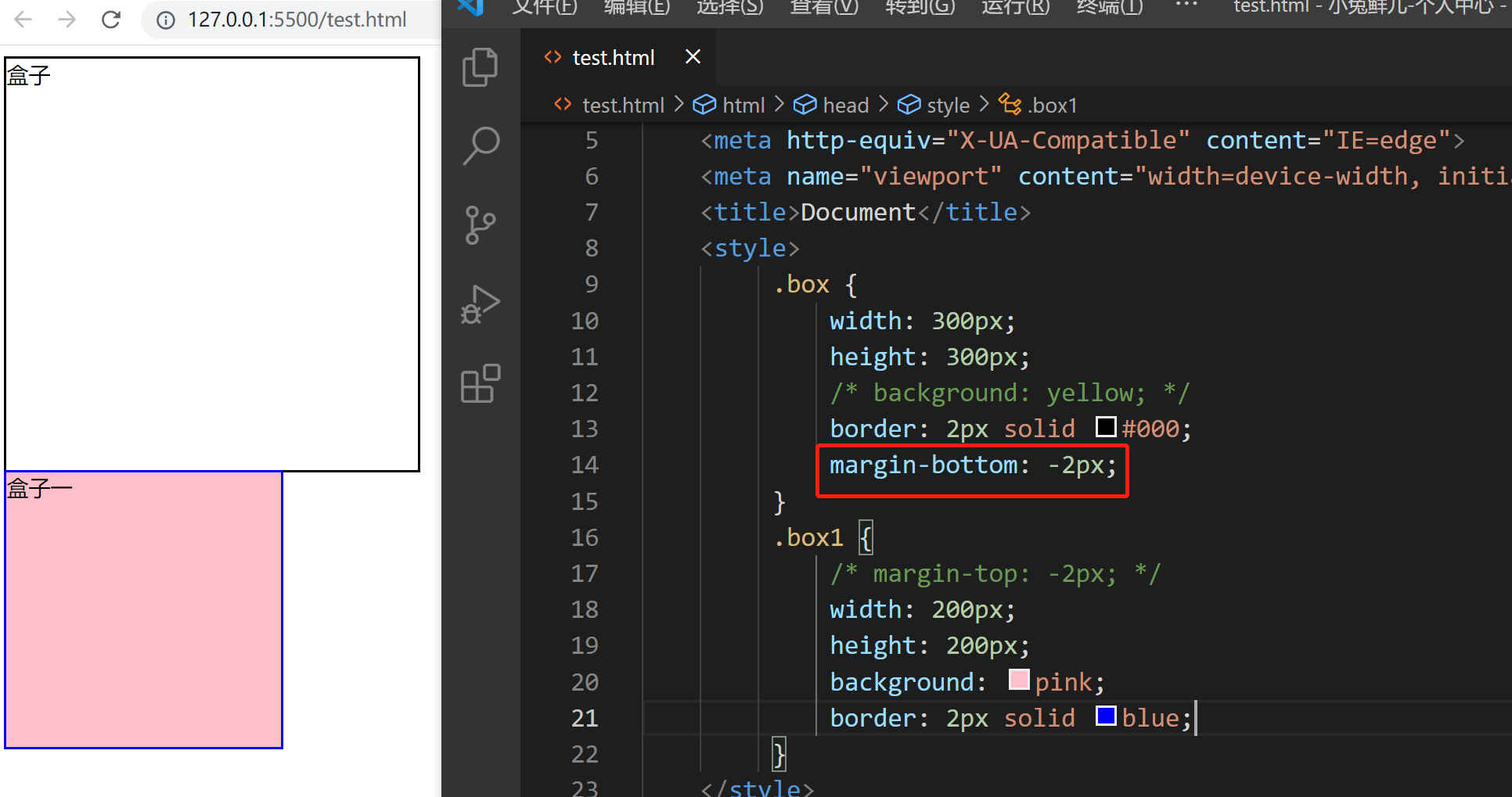Open the 运行 menu
1512x797 pixels.
coord(1014,8)
